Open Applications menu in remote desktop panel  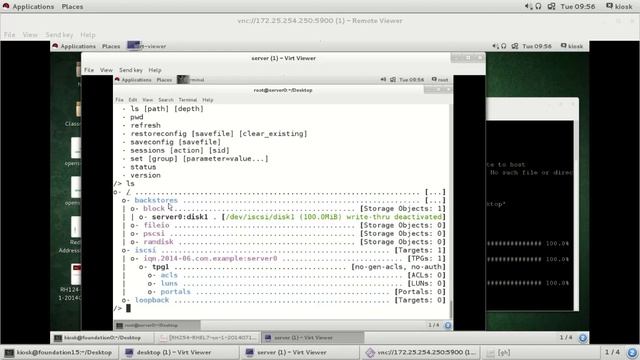78,46
